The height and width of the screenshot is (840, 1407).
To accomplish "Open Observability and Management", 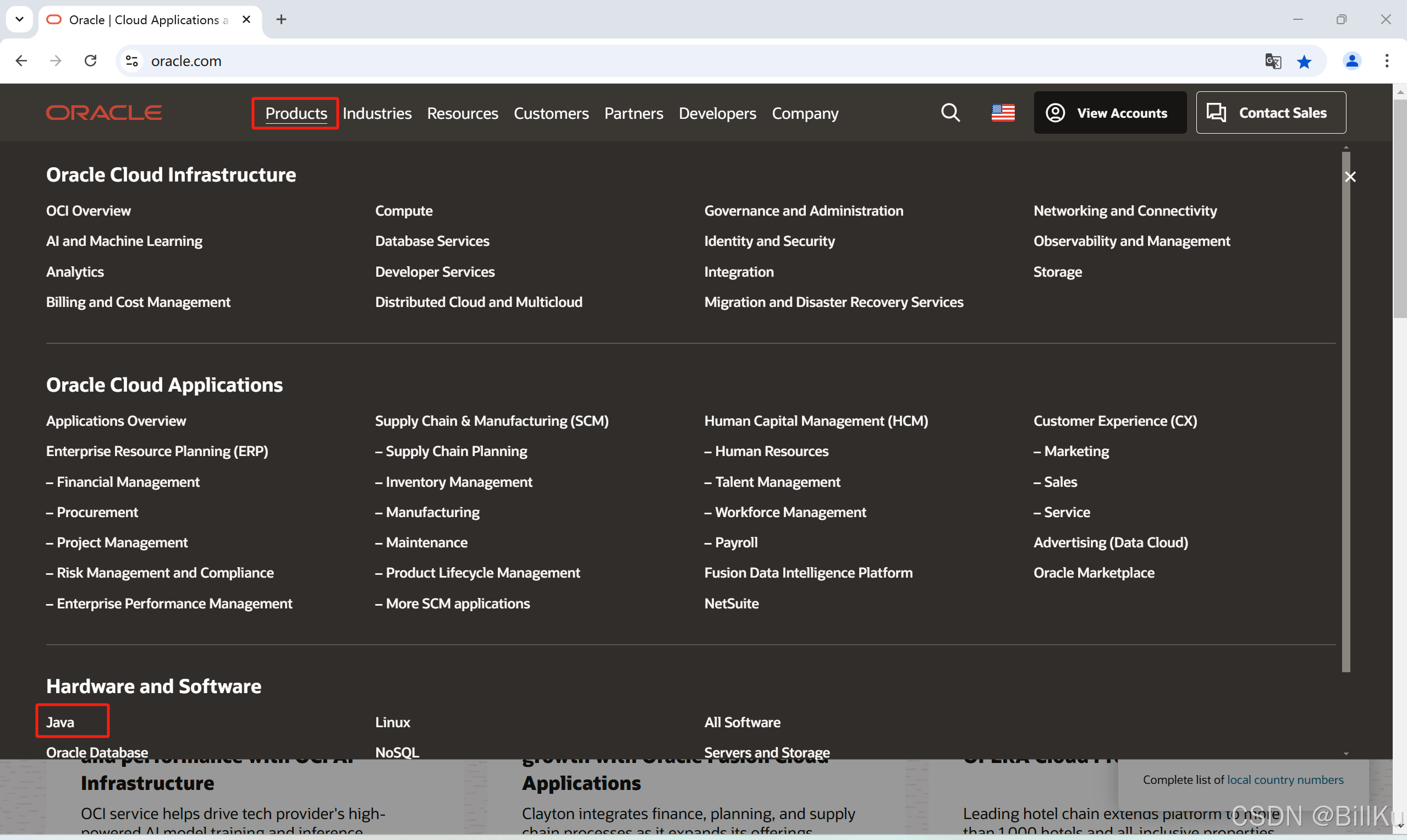I will (1131, 241).
